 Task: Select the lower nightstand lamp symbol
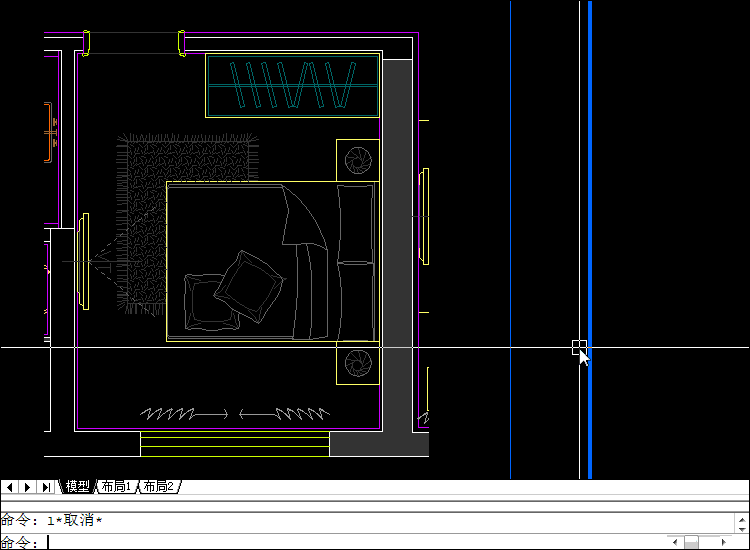coord(357,362)
